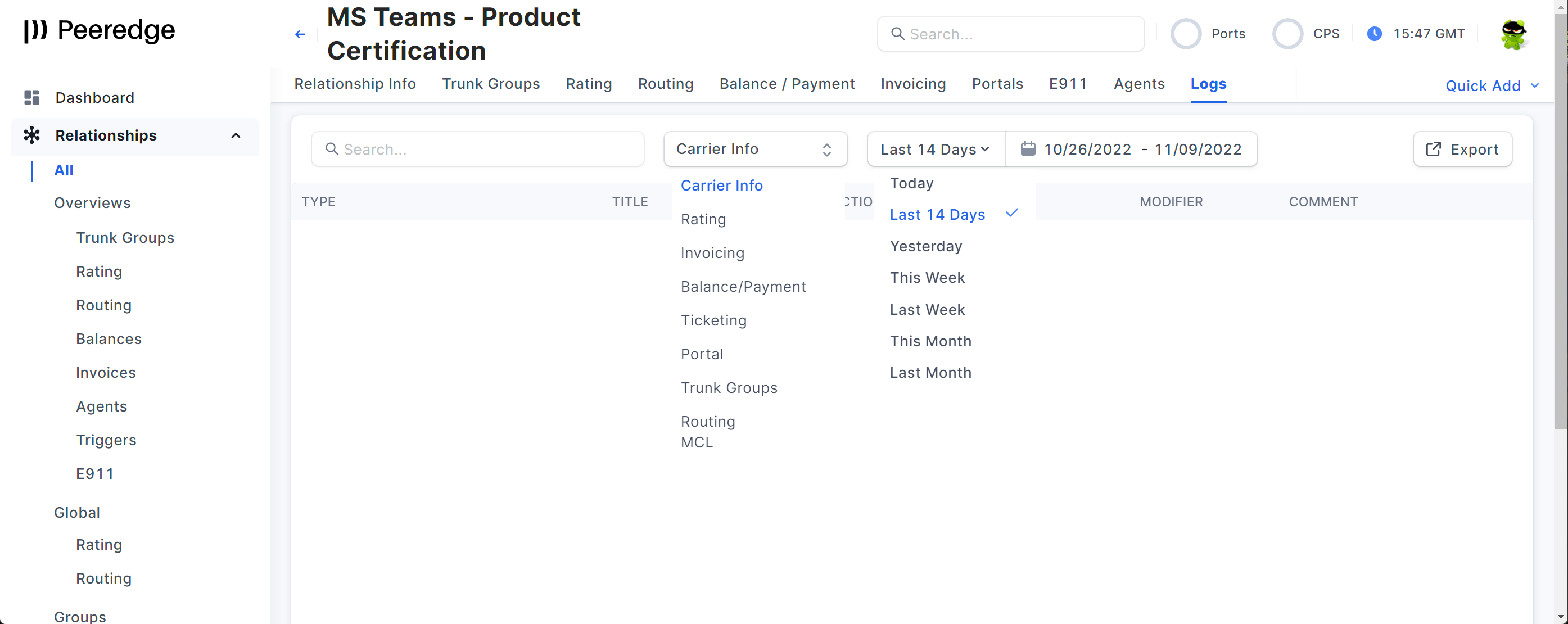Click the calendar icon in date range
The image size is (1568, 624).
1028,149
